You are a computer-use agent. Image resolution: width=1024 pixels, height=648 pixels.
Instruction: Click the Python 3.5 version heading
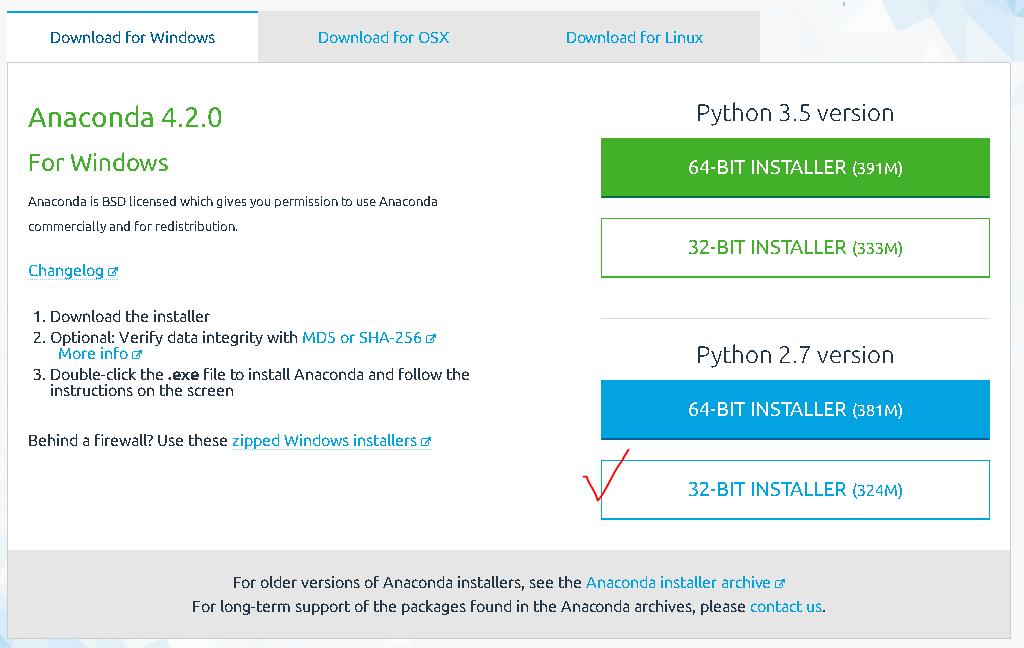click(x=795, y=113)
